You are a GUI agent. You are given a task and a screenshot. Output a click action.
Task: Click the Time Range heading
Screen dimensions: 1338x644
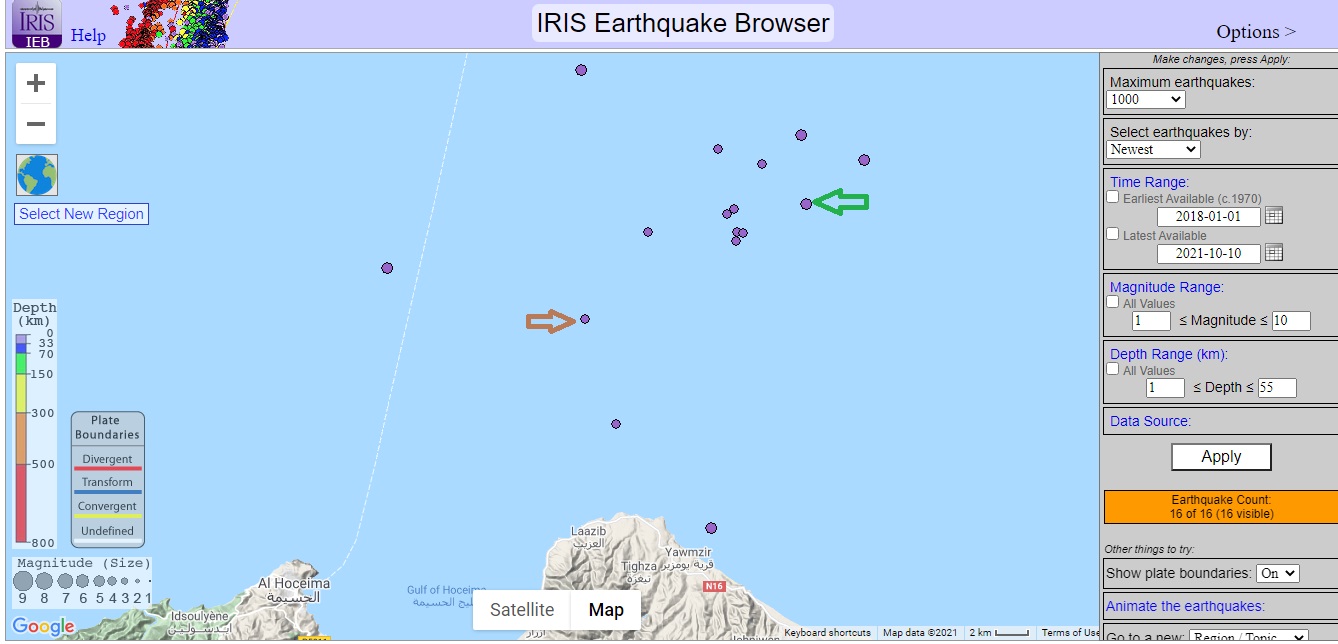pos(1149,182)
